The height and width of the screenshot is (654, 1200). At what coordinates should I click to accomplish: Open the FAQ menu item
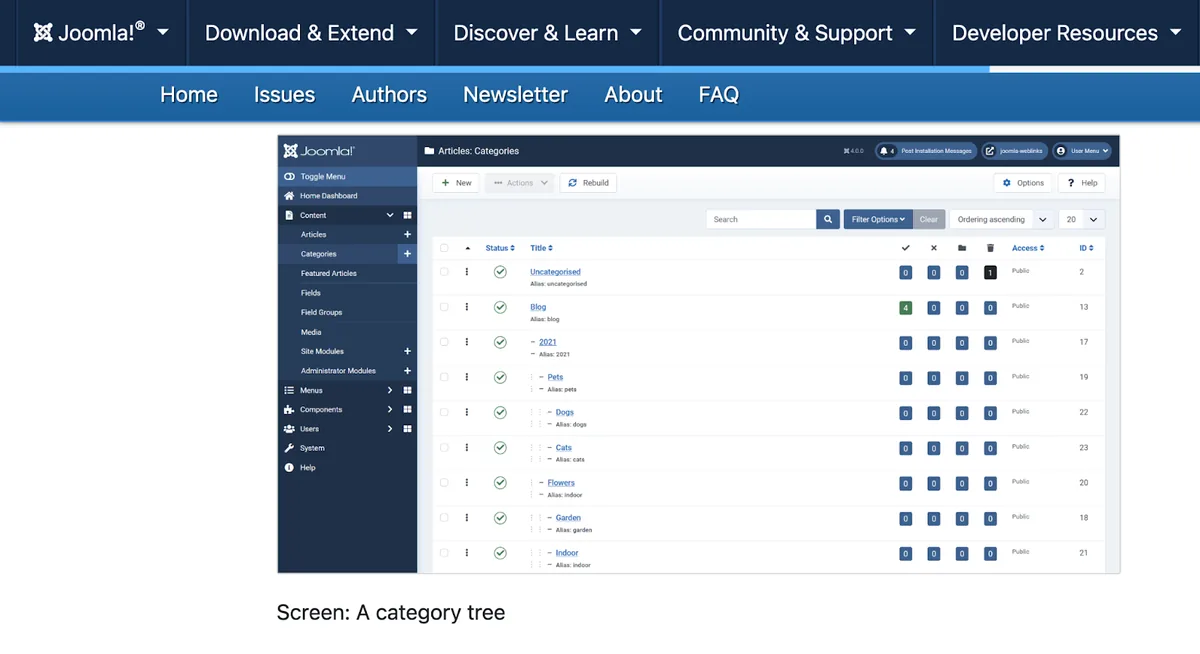718,95
